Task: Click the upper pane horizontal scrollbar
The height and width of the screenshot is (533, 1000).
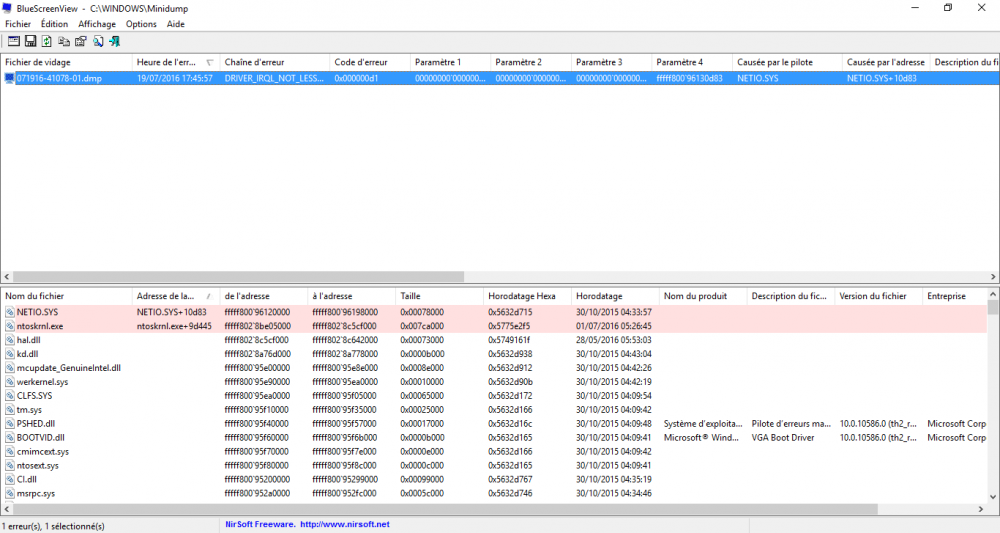Action: click(240, 277)
